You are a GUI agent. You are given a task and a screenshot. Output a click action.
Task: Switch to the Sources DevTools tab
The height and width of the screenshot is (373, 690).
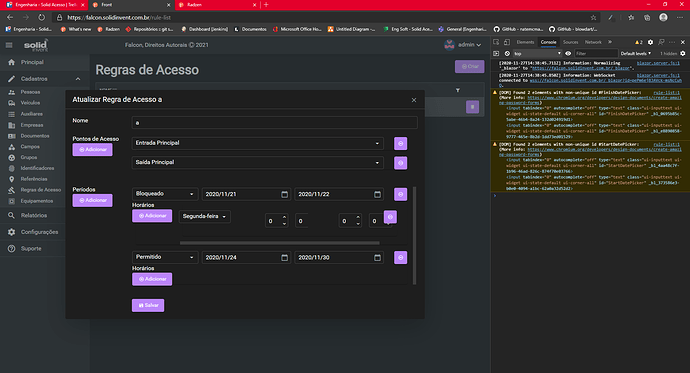(x=570, y=42)
